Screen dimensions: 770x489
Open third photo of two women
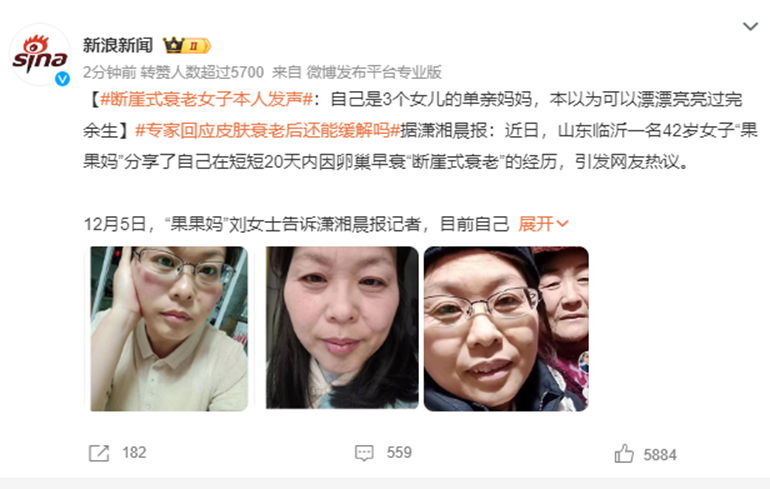tap(506, 328)
